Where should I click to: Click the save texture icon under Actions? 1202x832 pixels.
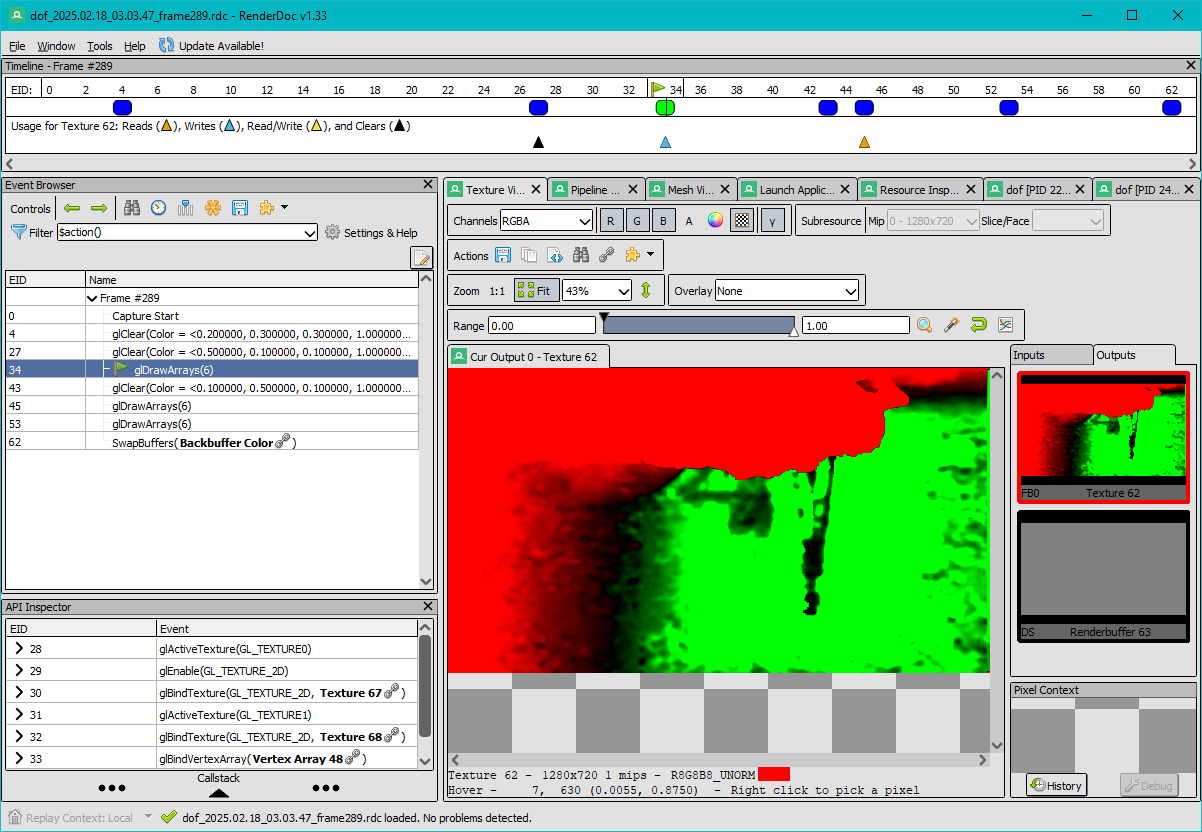[x=503, y=255]
